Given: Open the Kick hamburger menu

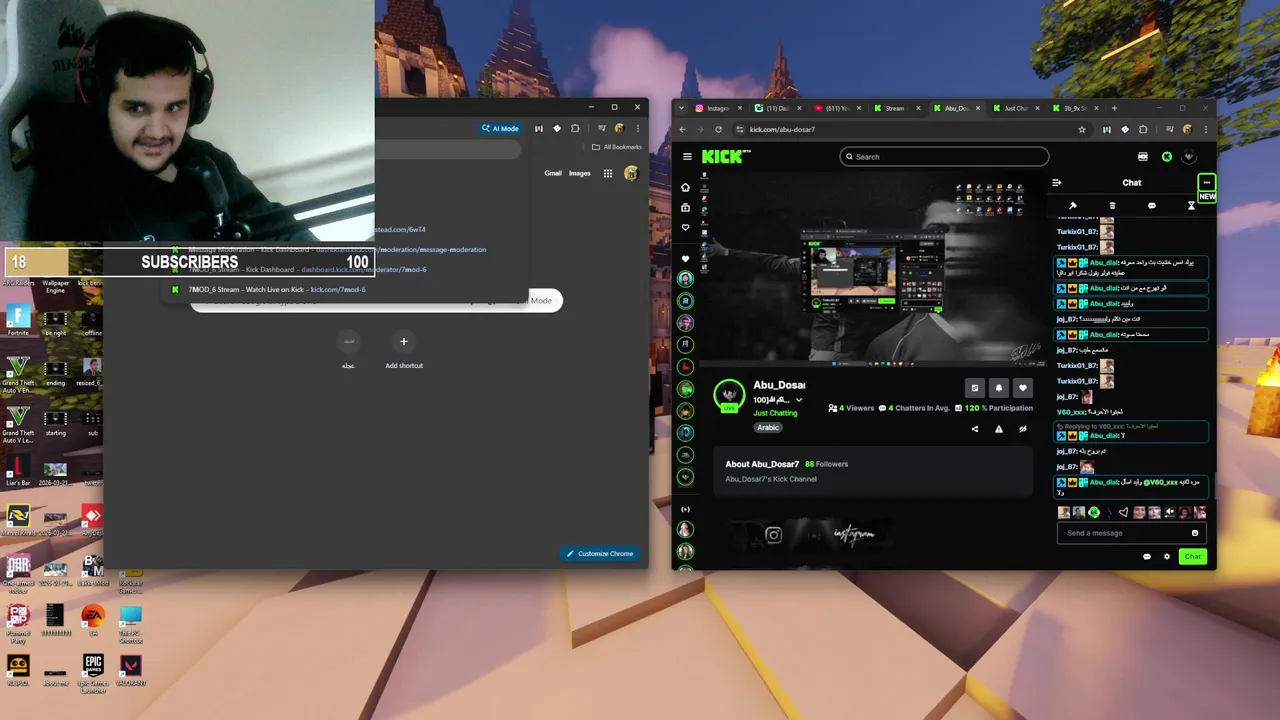Looking at the screenshot, I should tap(687, 156).
